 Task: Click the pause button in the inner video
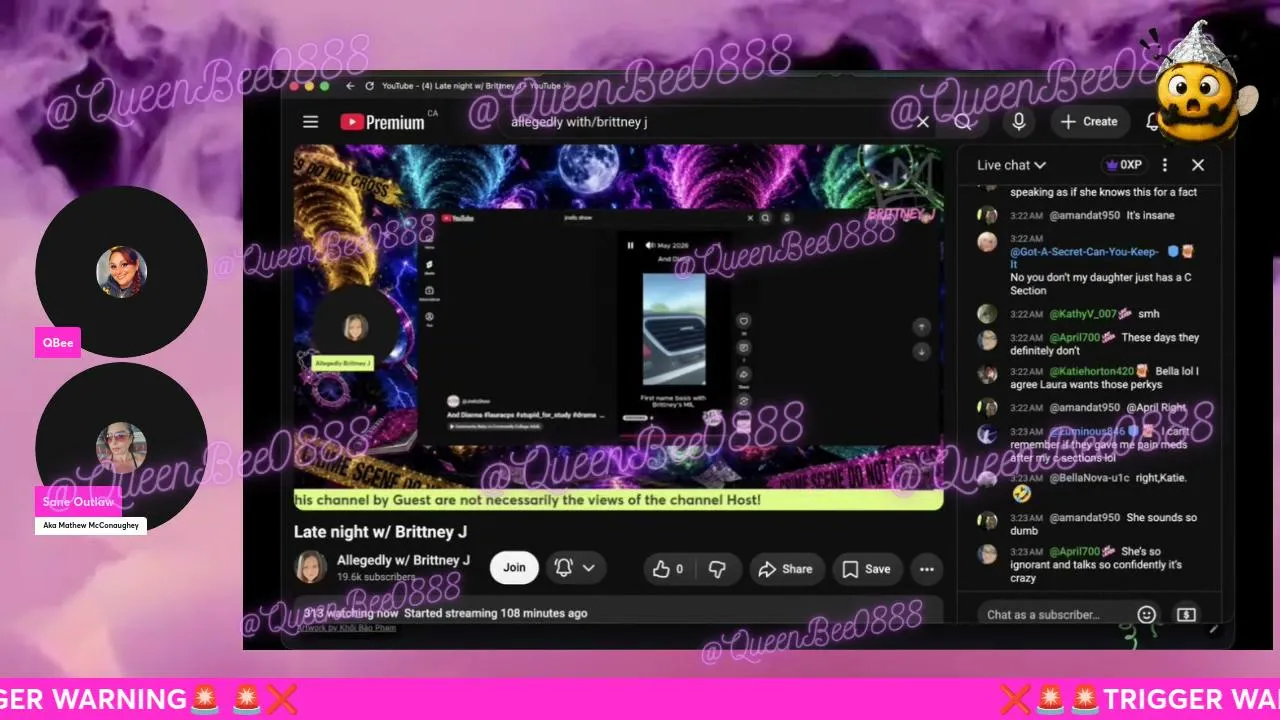pyautogui.click(x=630, y=245)
